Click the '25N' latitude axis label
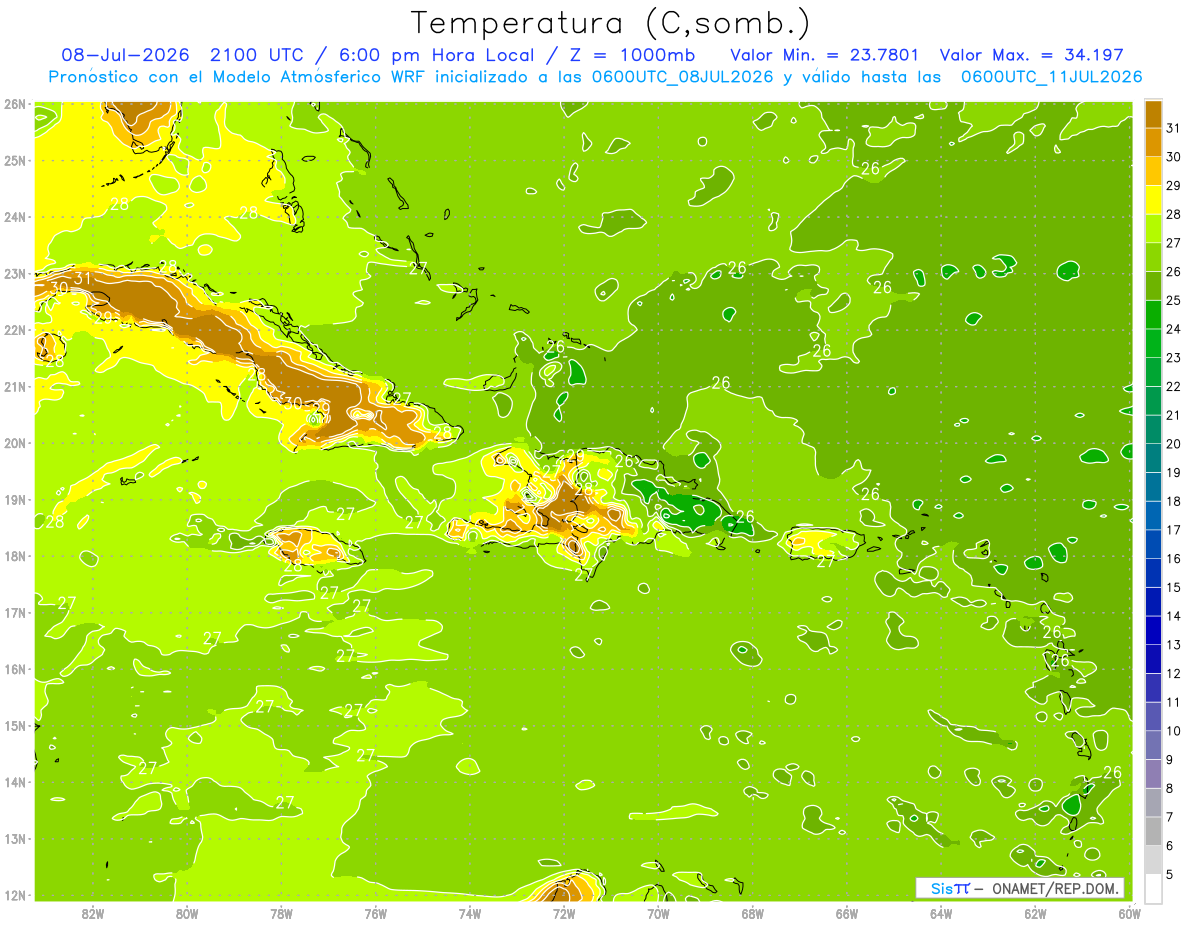The height and width of the screenshot is (927, 1200). (x=15, y=161)
